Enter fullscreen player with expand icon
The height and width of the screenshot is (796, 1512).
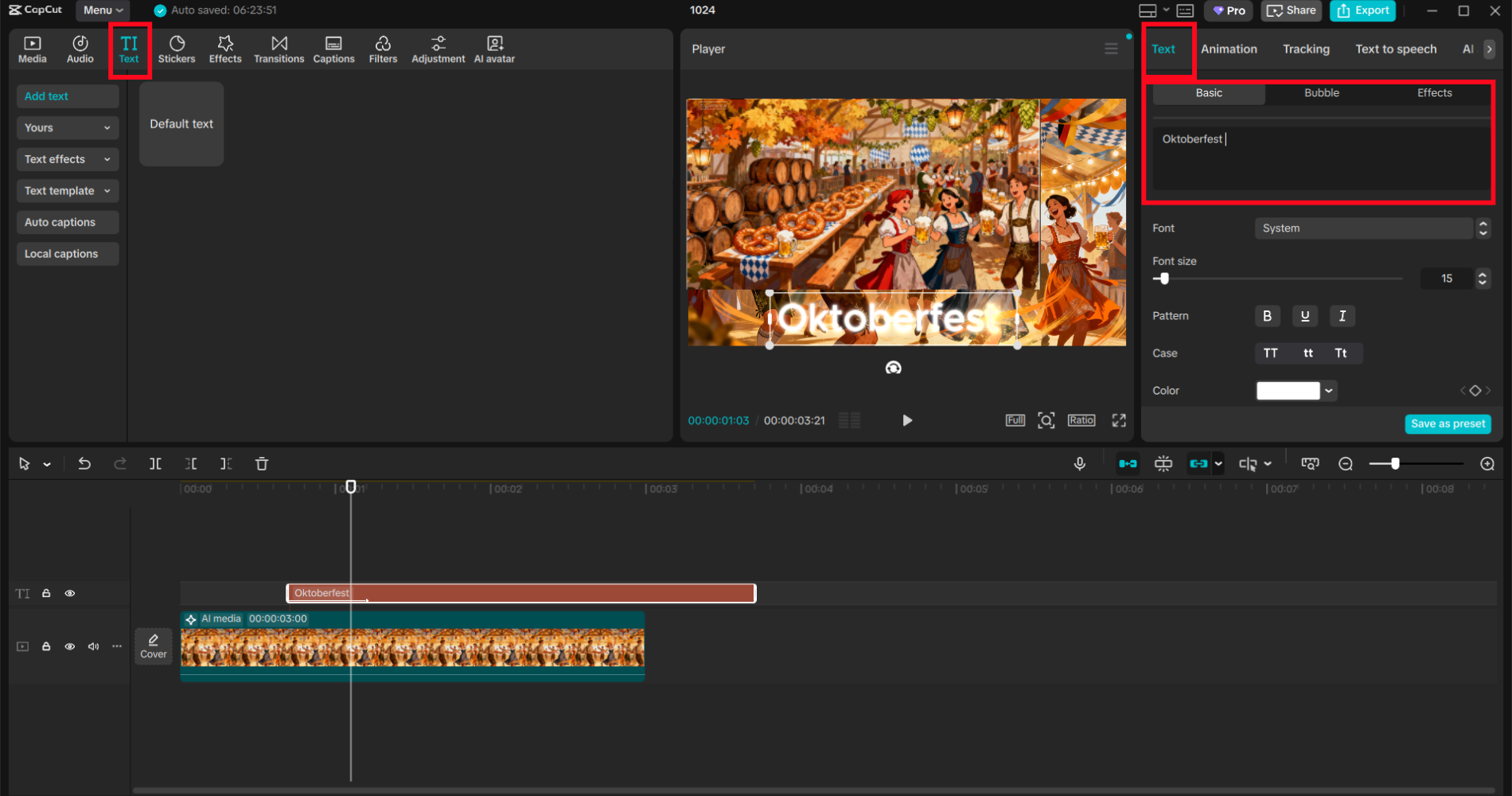[x=1119, y=420]
